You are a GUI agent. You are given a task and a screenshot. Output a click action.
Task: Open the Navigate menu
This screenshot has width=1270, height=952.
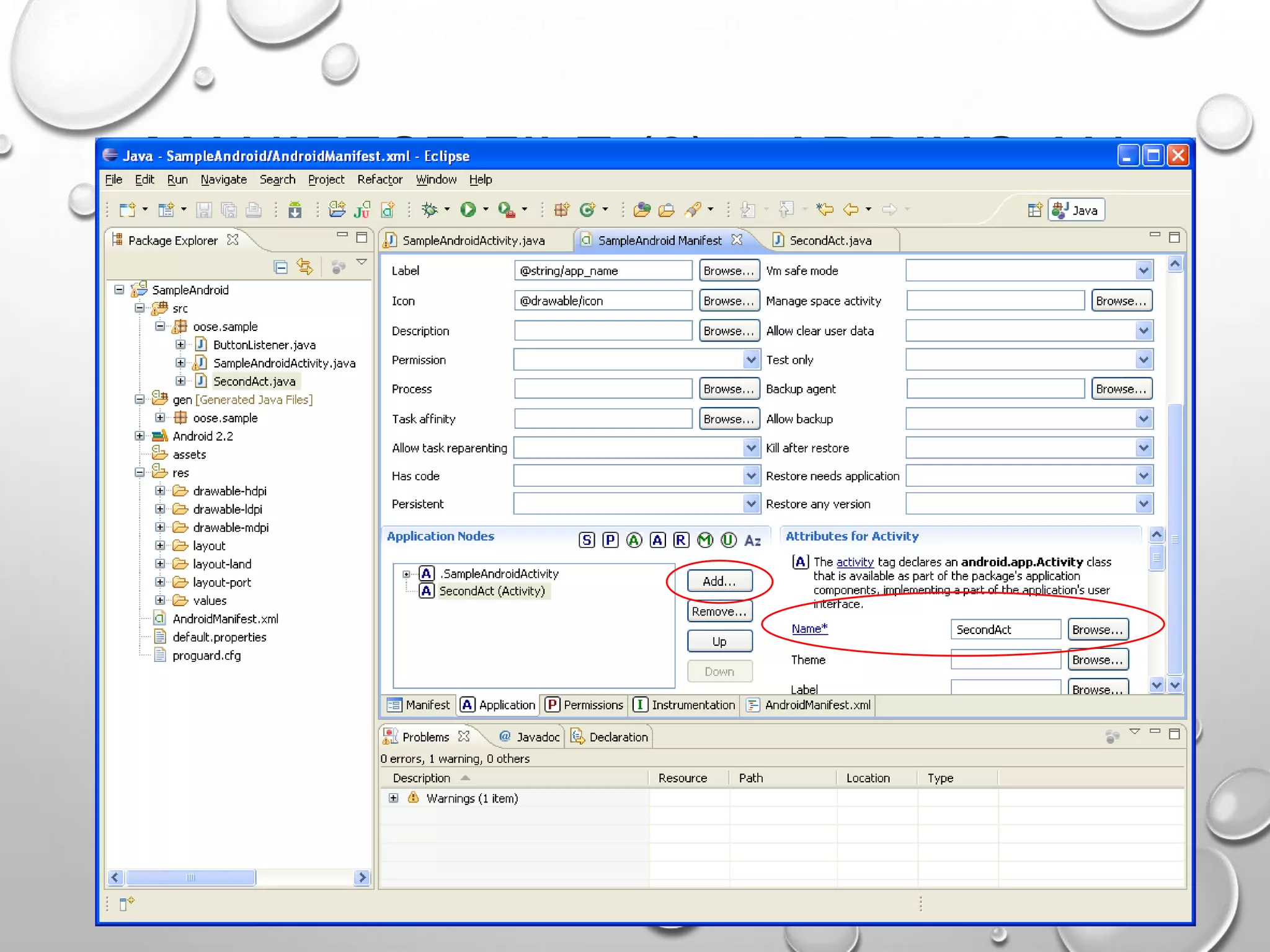tap(223, 179)
